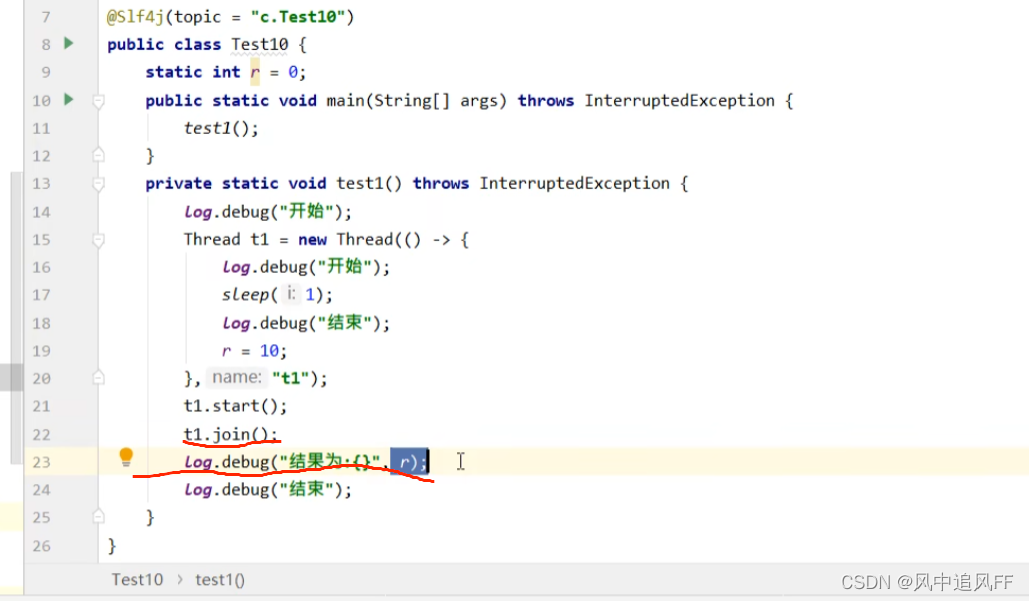Viewport: 1029px width, 601px height.
Task: Collapse the test1 method using its fold arrow
Action: [97, 183]
